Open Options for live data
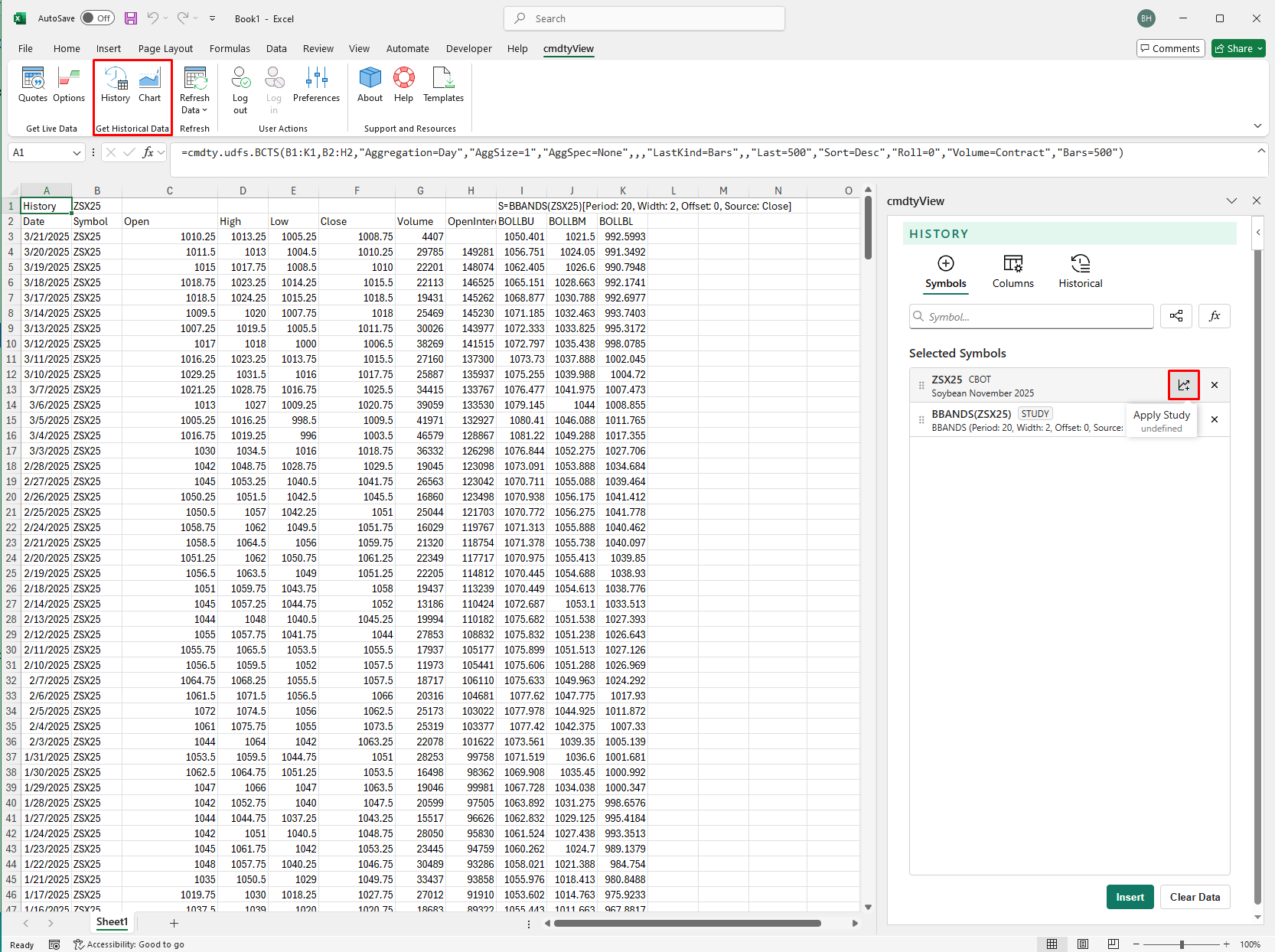1275x952 pixels. tap(69, 85)
